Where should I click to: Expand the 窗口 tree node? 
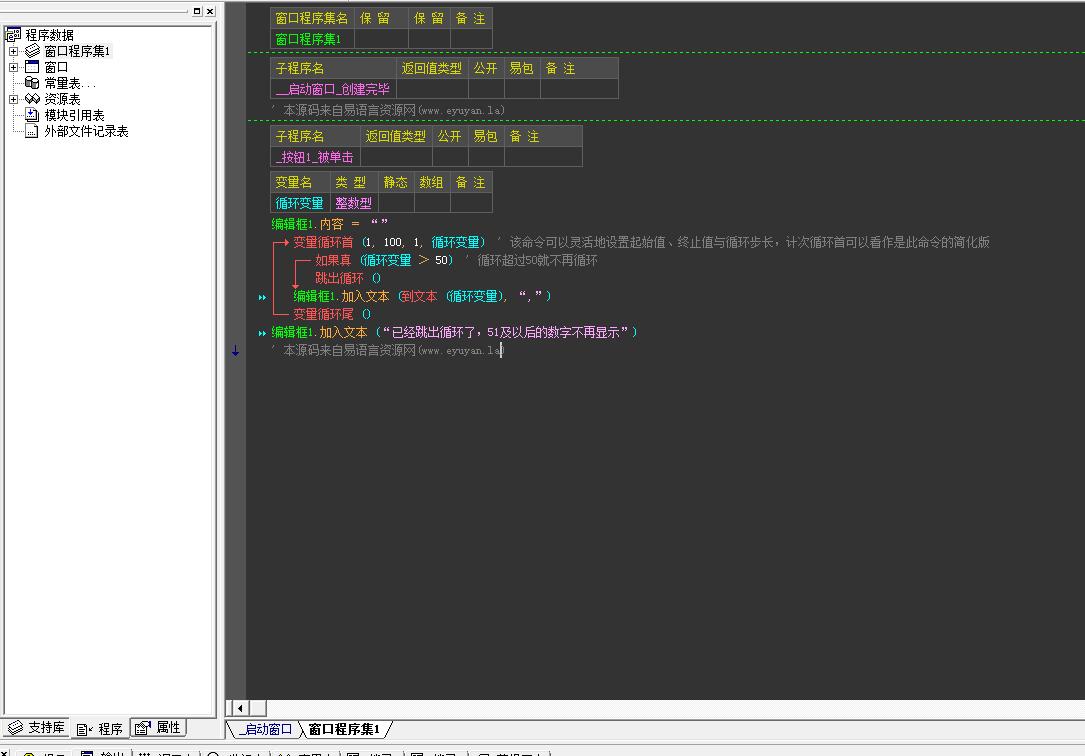pyautogui.click(x=13, y=67)
